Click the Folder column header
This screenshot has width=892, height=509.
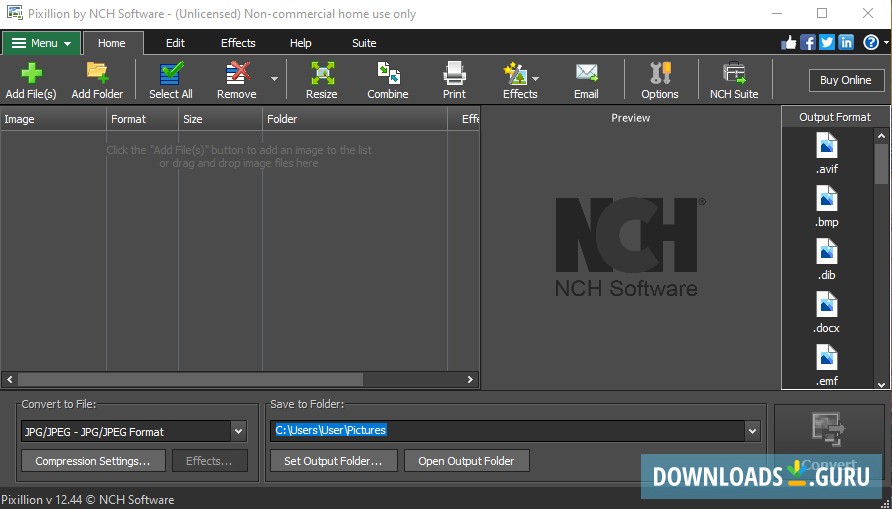coord(355,119)
